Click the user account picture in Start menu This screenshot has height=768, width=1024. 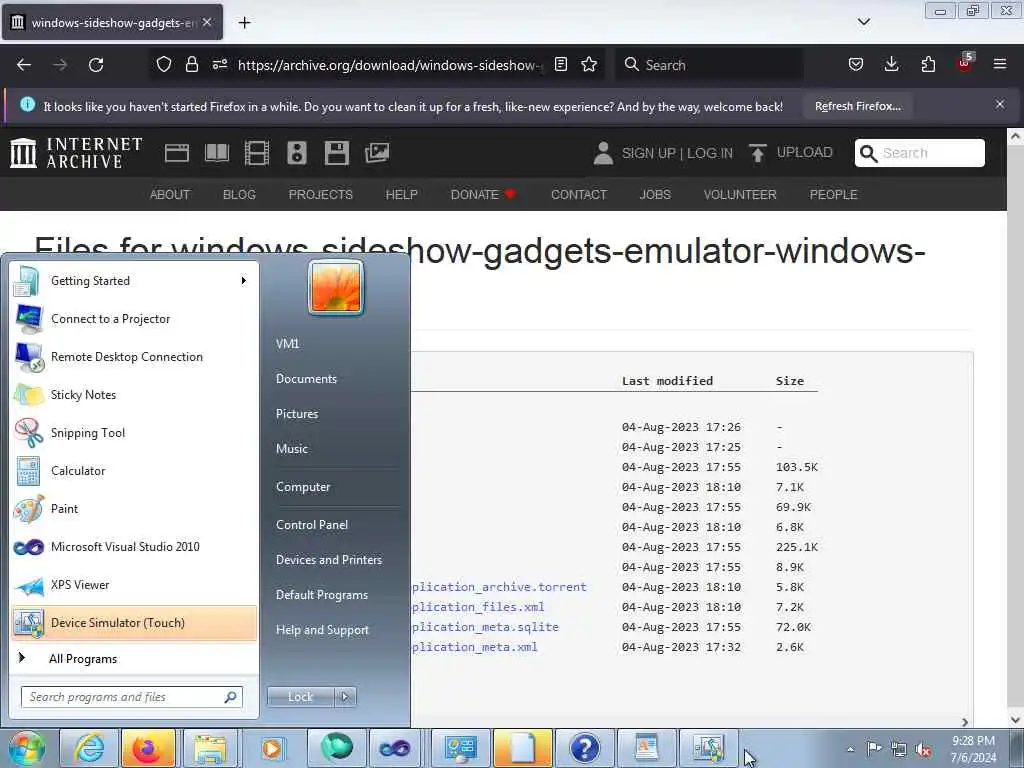pyautogui.click(x=336, y=287)
